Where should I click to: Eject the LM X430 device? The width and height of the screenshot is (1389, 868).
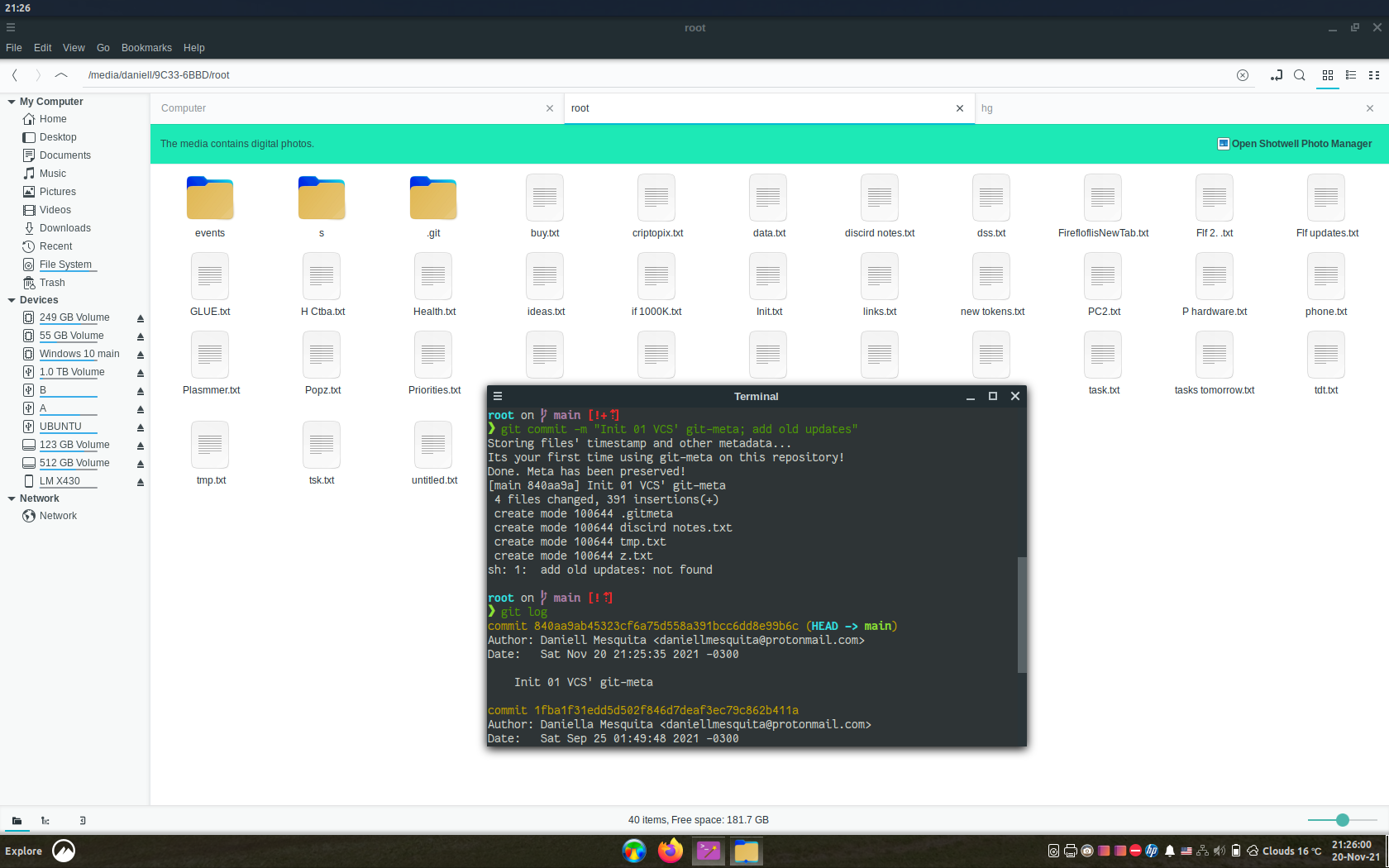(141, 482)
